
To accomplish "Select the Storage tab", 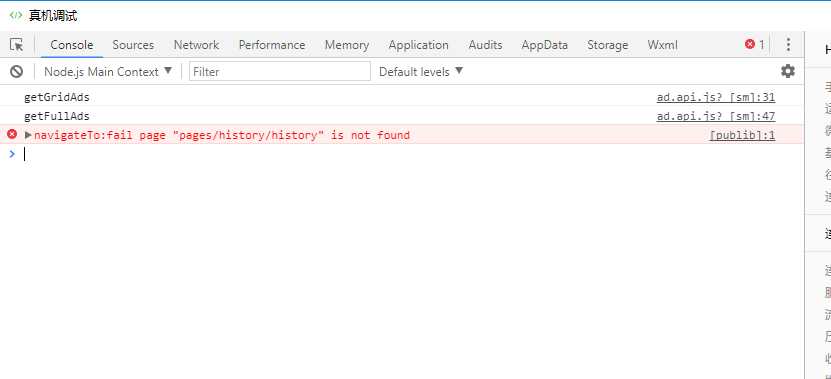I will [607, 45].
